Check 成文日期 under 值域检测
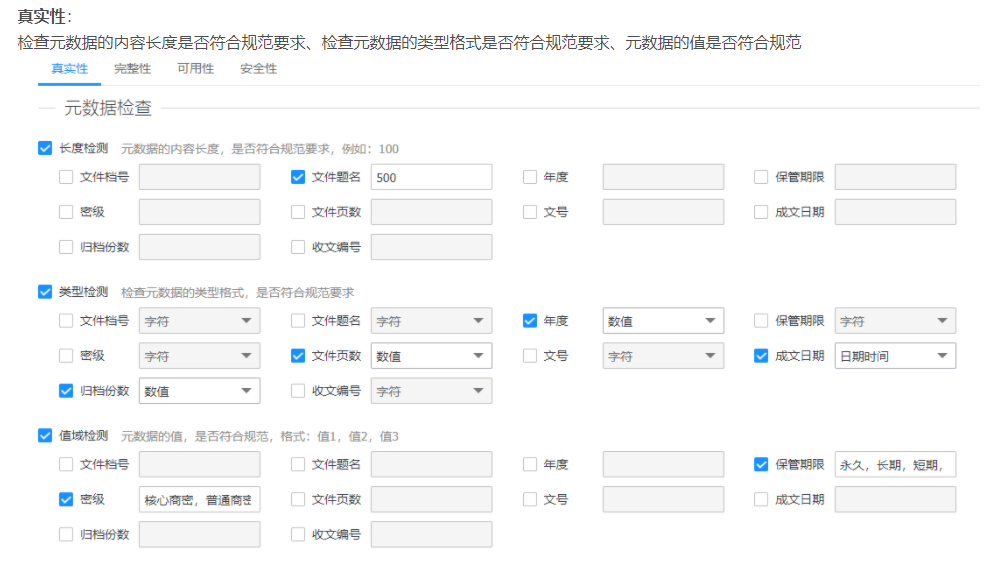The image size is (985, 570). click(x=761, y=499)
